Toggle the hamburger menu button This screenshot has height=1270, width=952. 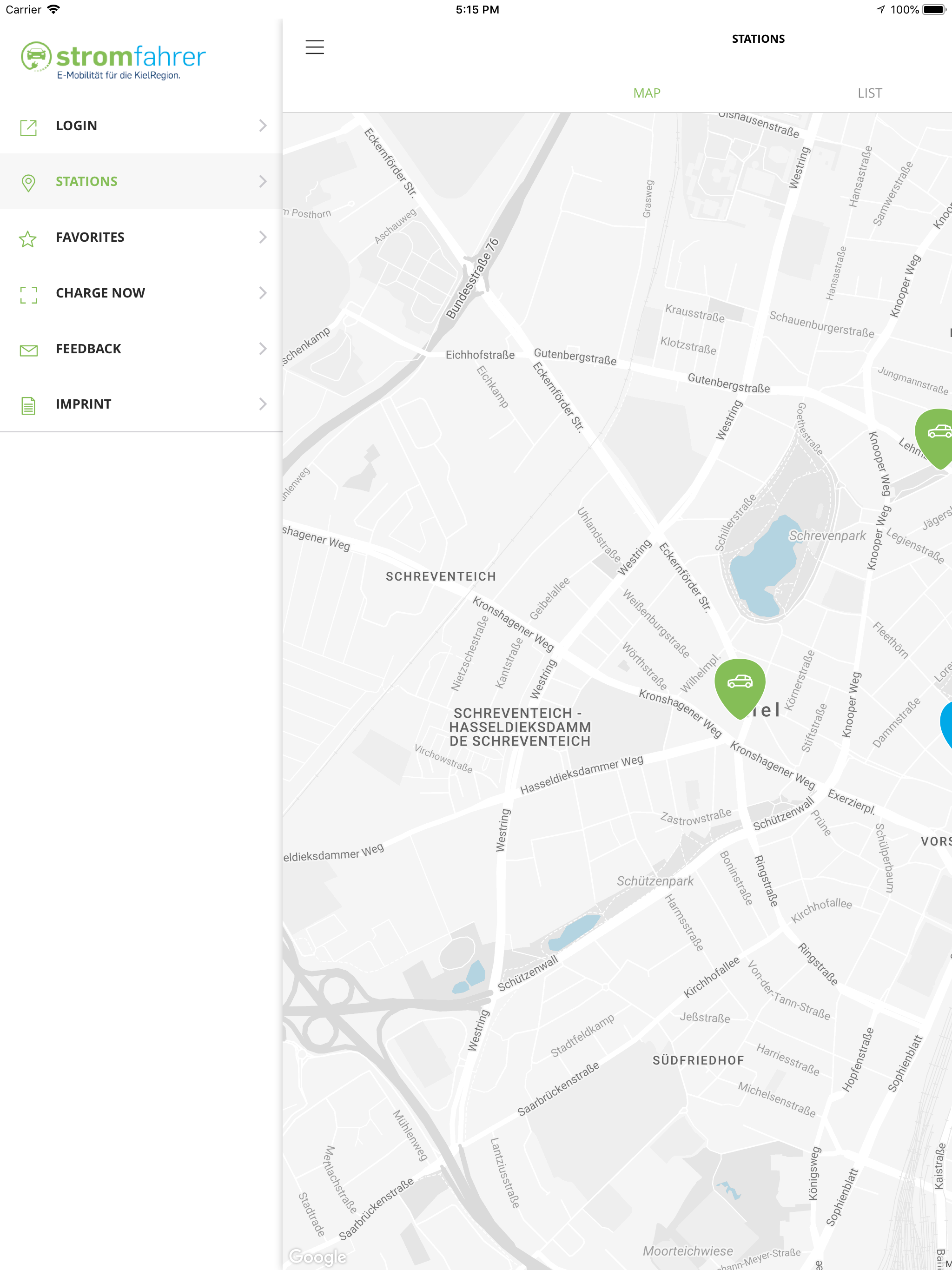(x=315, y=46)
